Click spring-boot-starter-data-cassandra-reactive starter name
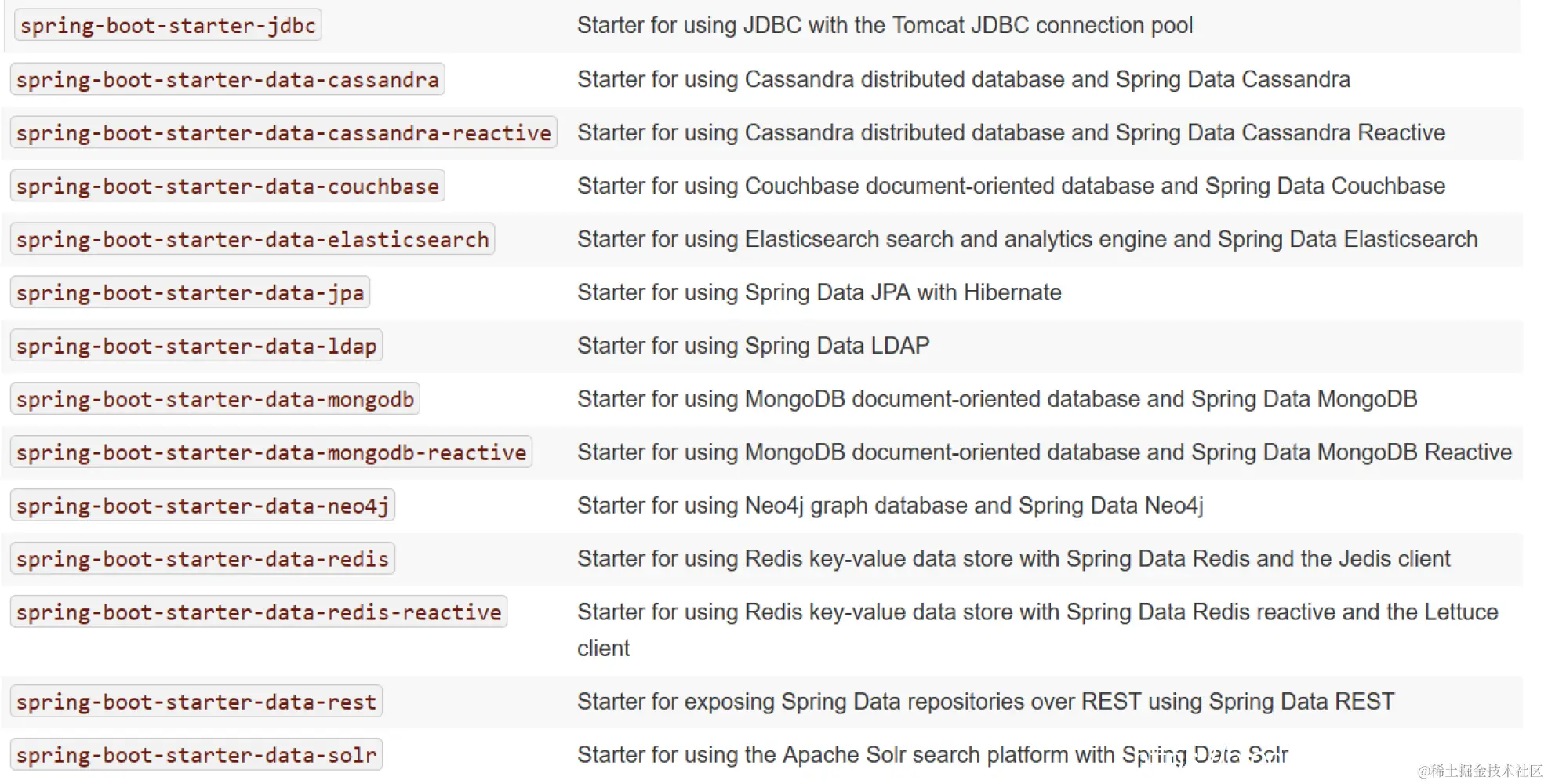Screen dimensions: 1548x784 pos(283,133)
